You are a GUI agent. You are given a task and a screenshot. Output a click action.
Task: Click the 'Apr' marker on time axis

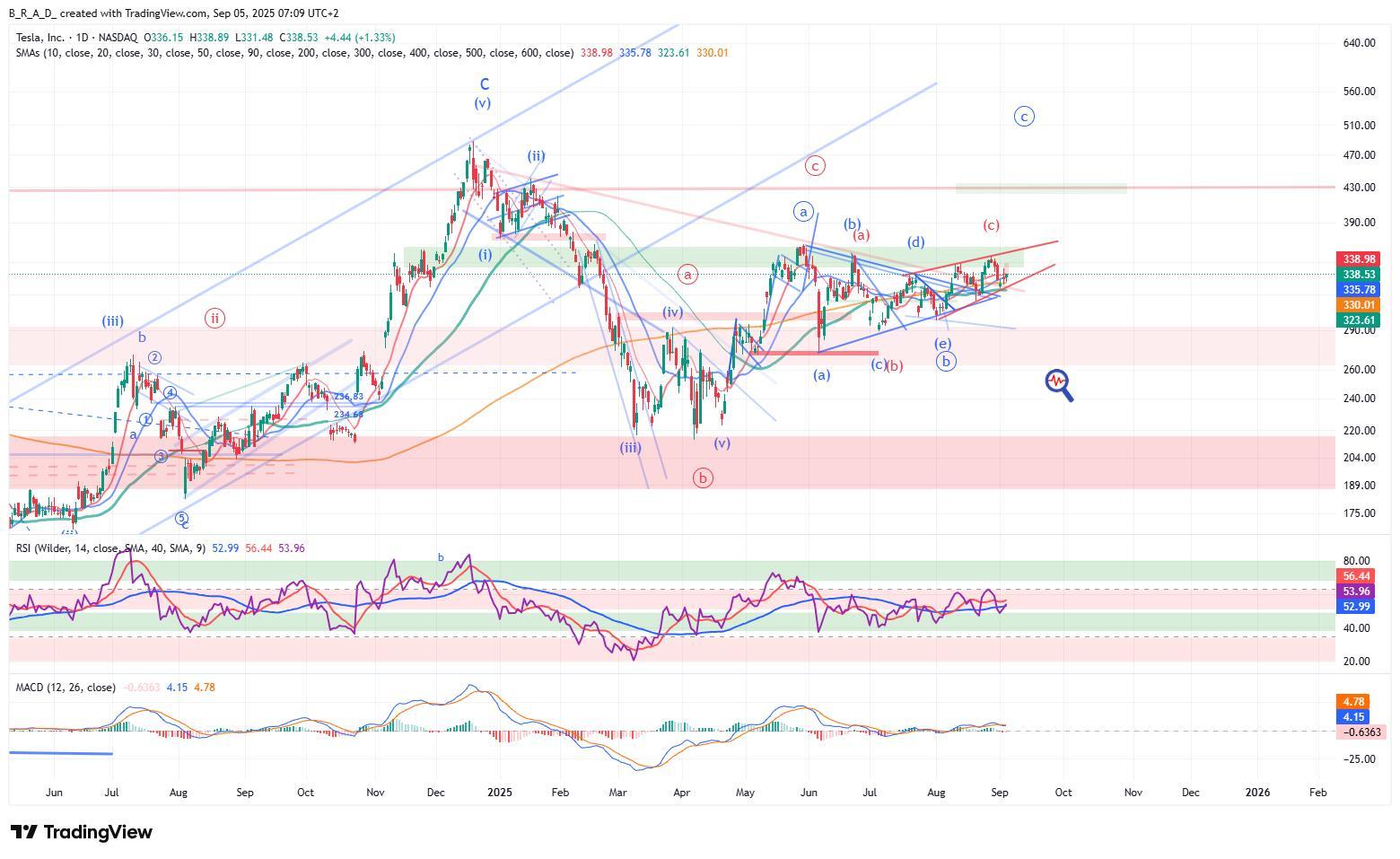[682, 793]
